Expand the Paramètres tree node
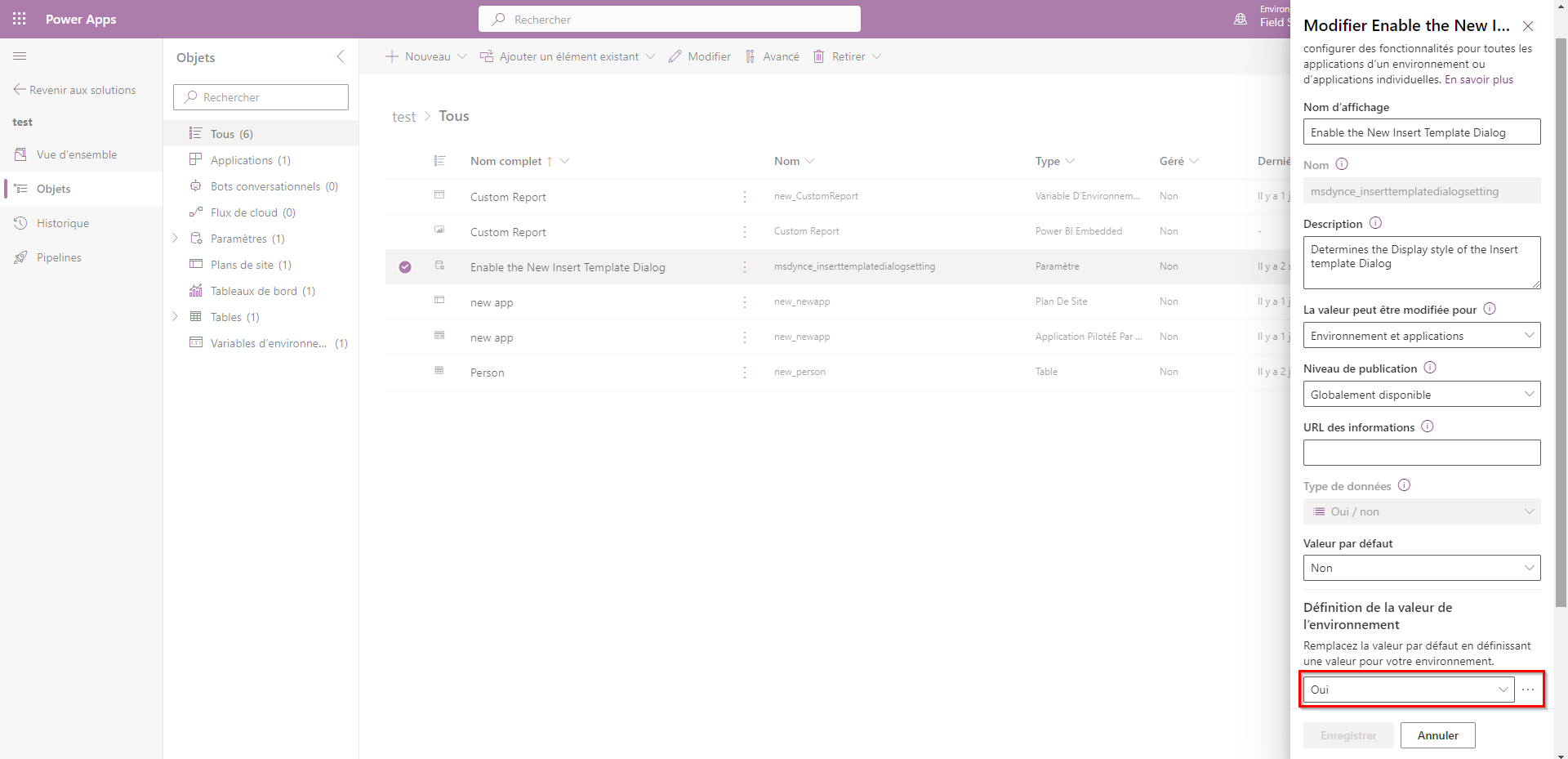Viewport: 1568px width, 759px height. coord(175,239)
